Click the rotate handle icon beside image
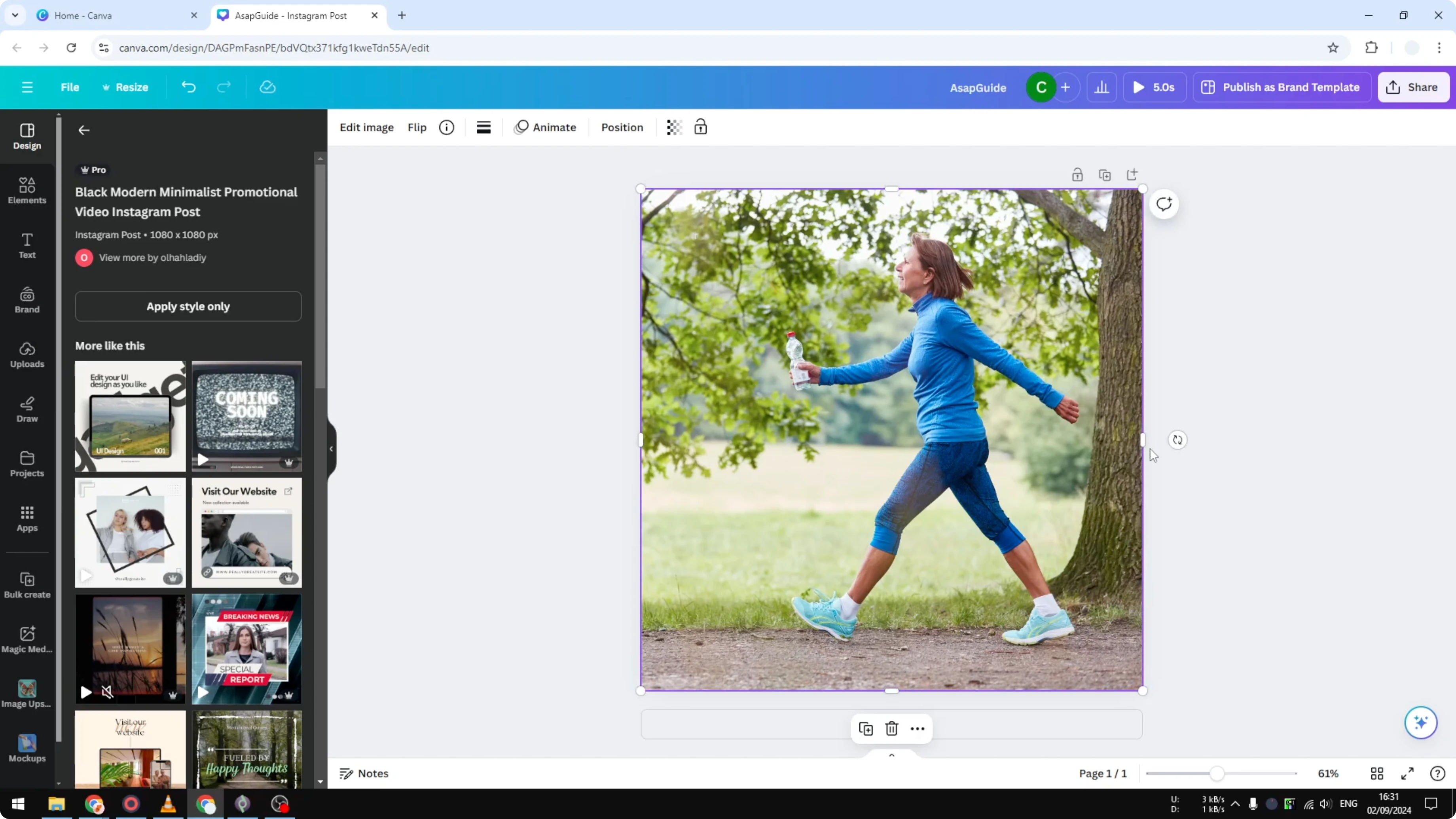Viewport: 1456px width, 819px height. pyautogui.click(x=1177, y=440)
